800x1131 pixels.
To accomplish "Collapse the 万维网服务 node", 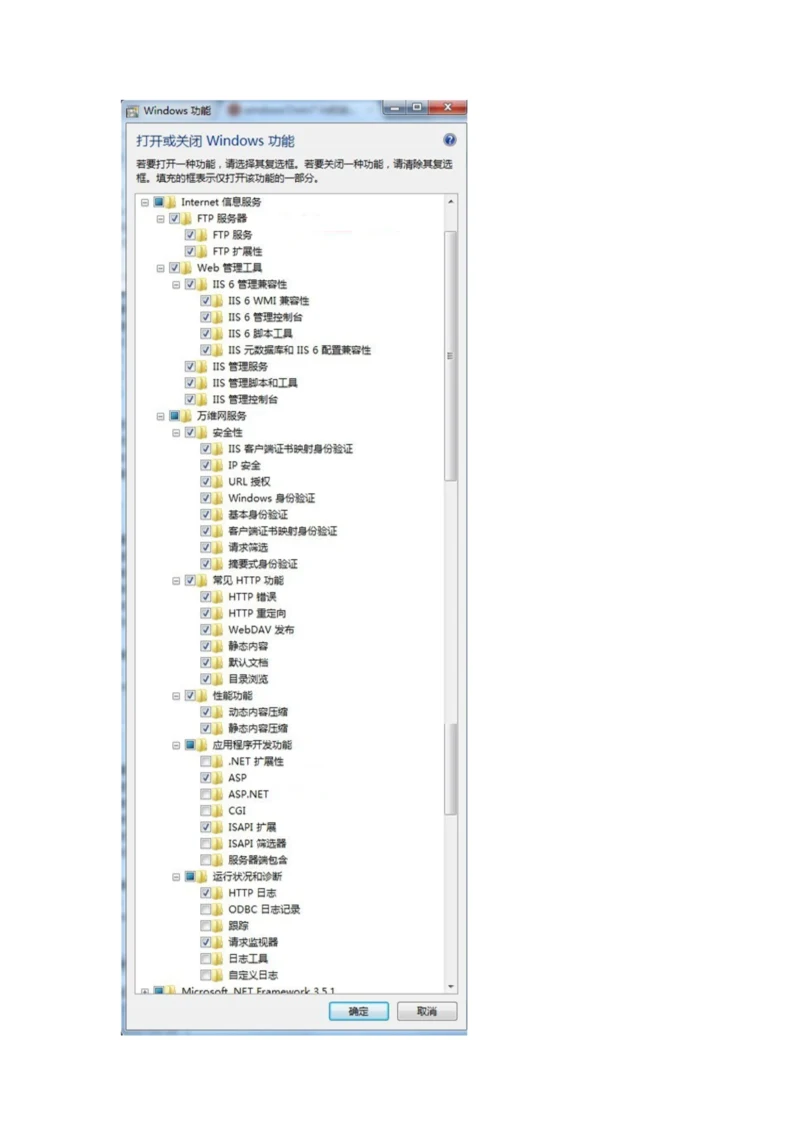I will click(160, 416).
